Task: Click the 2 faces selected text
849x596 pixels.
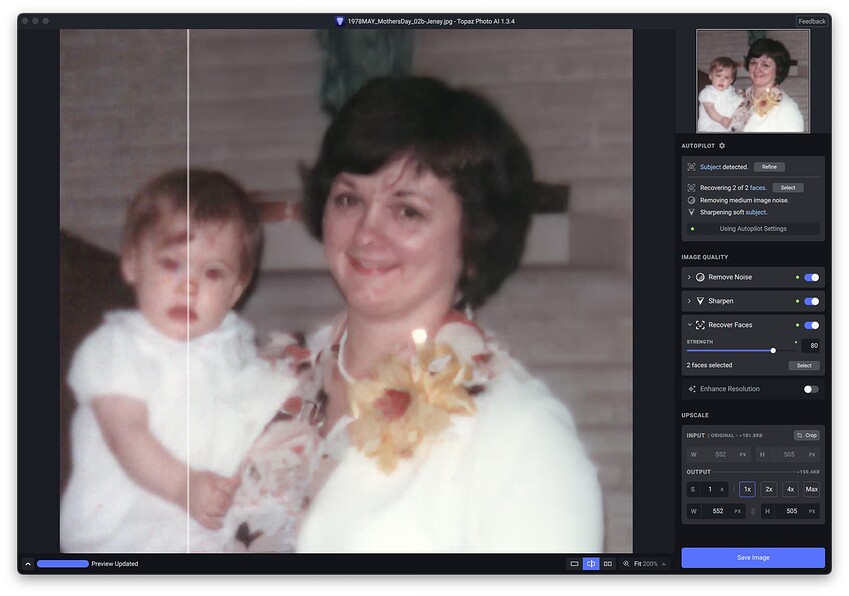Action: tap(709, 365)
